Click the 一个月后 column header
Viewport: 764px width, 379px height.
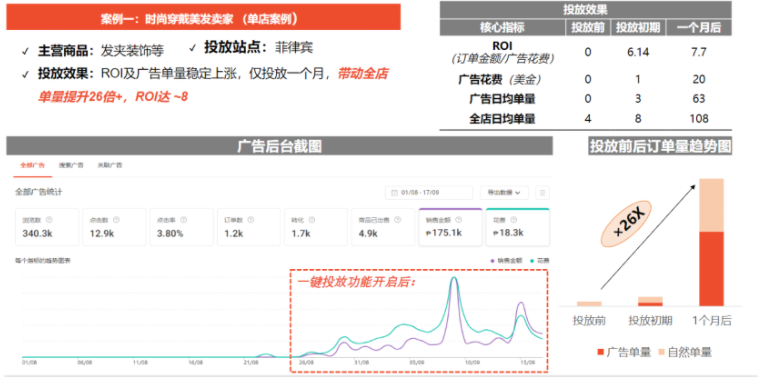[699, 28]
